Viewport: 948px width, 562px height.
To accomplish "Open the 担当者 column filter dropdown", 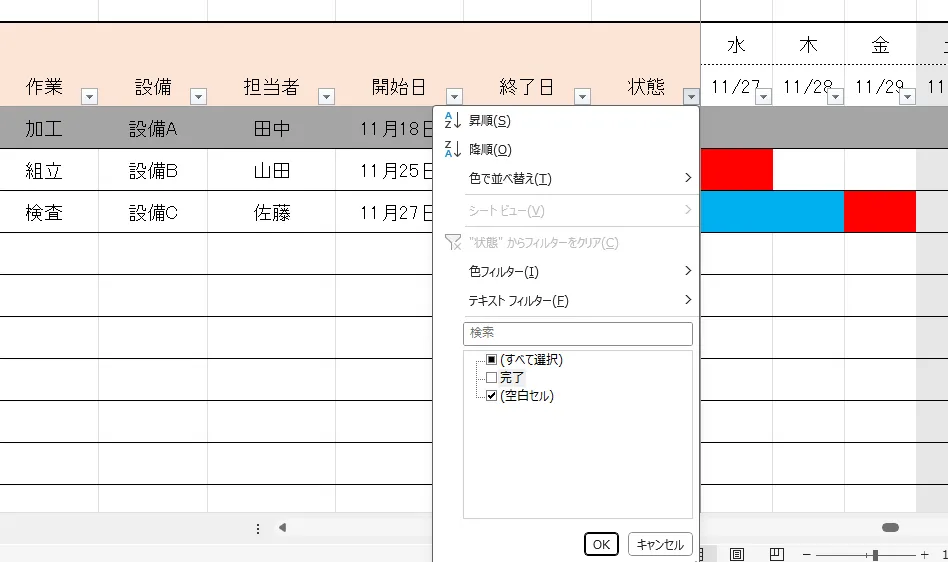I will [x=326, y=97].
